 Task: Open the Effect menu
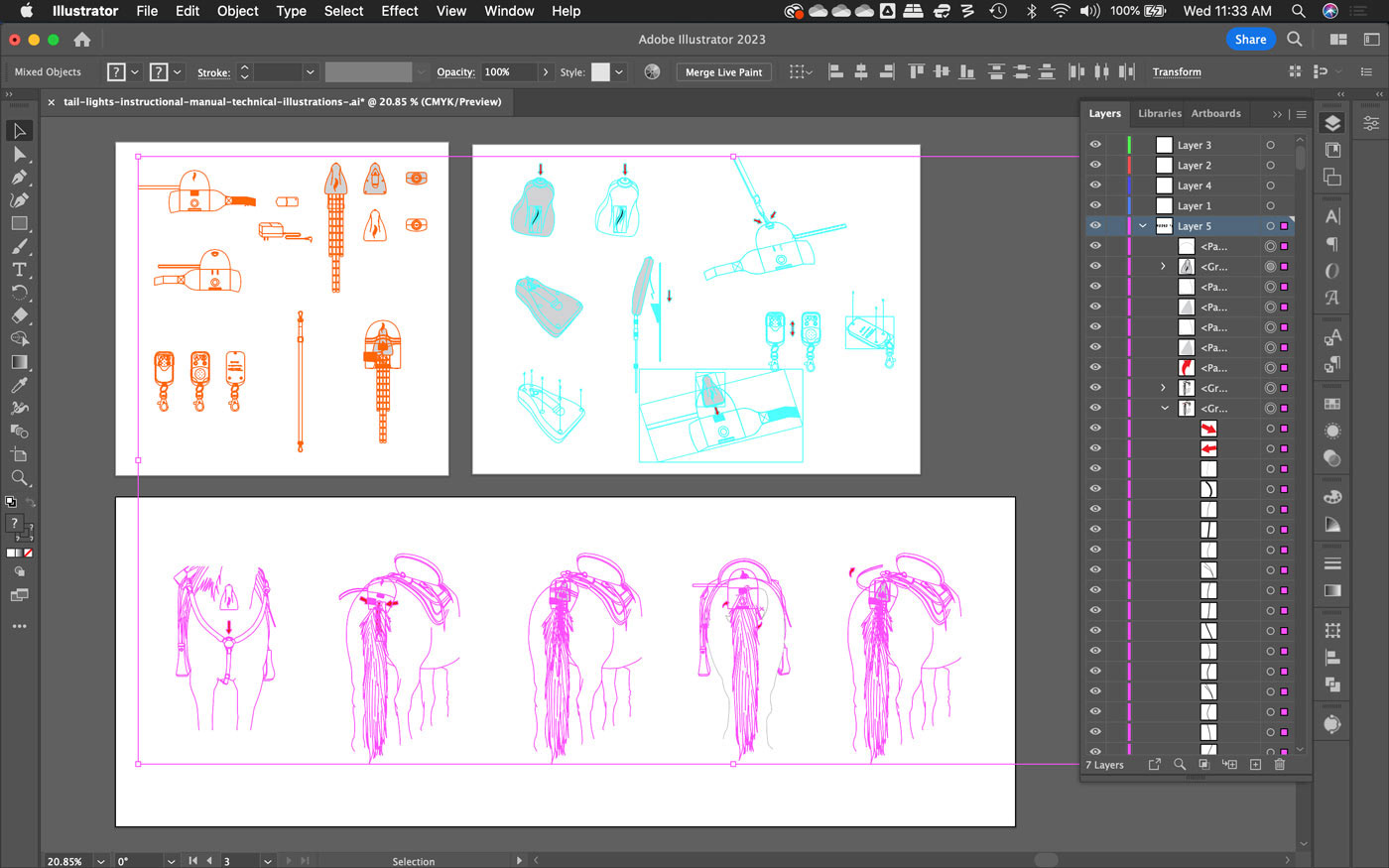point(400,11)
